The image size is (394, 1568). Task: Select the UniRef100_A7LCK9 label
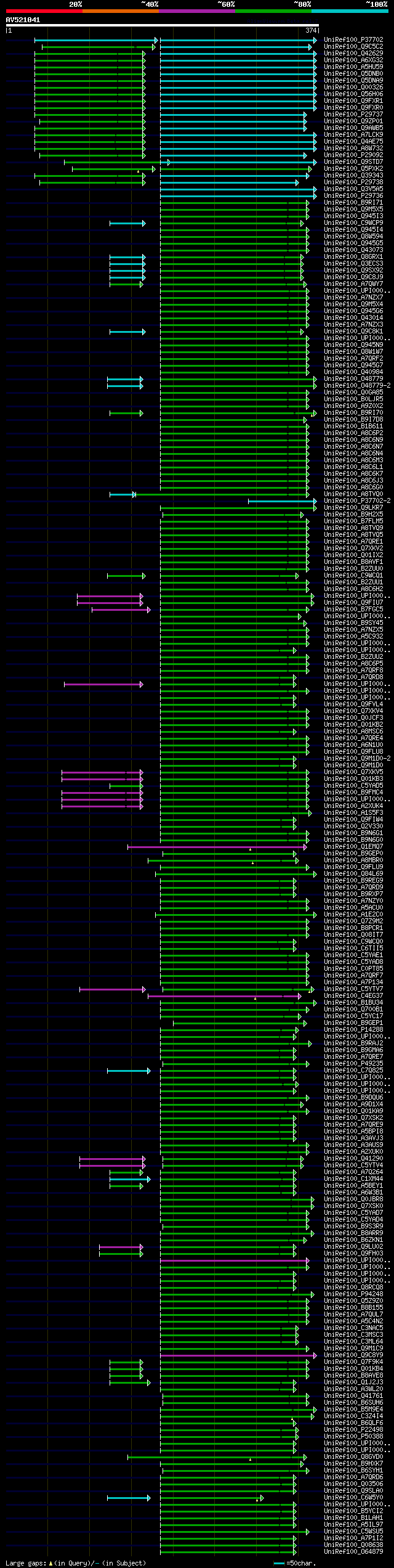353,134
